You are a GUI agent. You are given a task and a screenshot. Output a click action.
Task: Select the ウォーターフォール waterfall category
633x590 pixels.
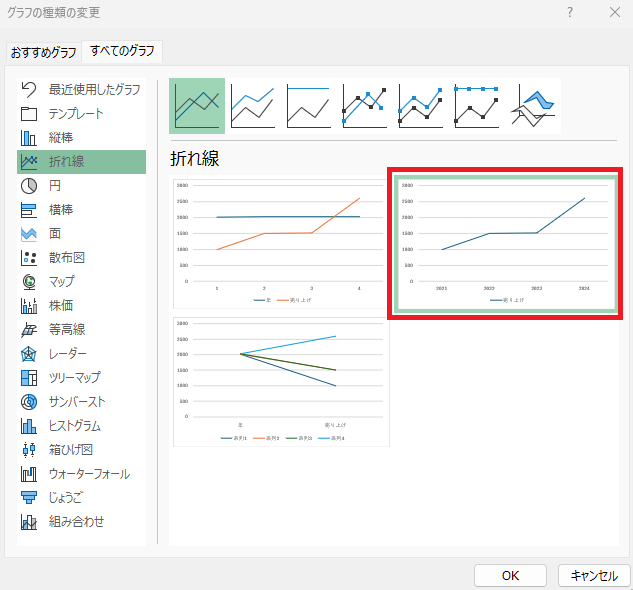(x=81, y=474)
